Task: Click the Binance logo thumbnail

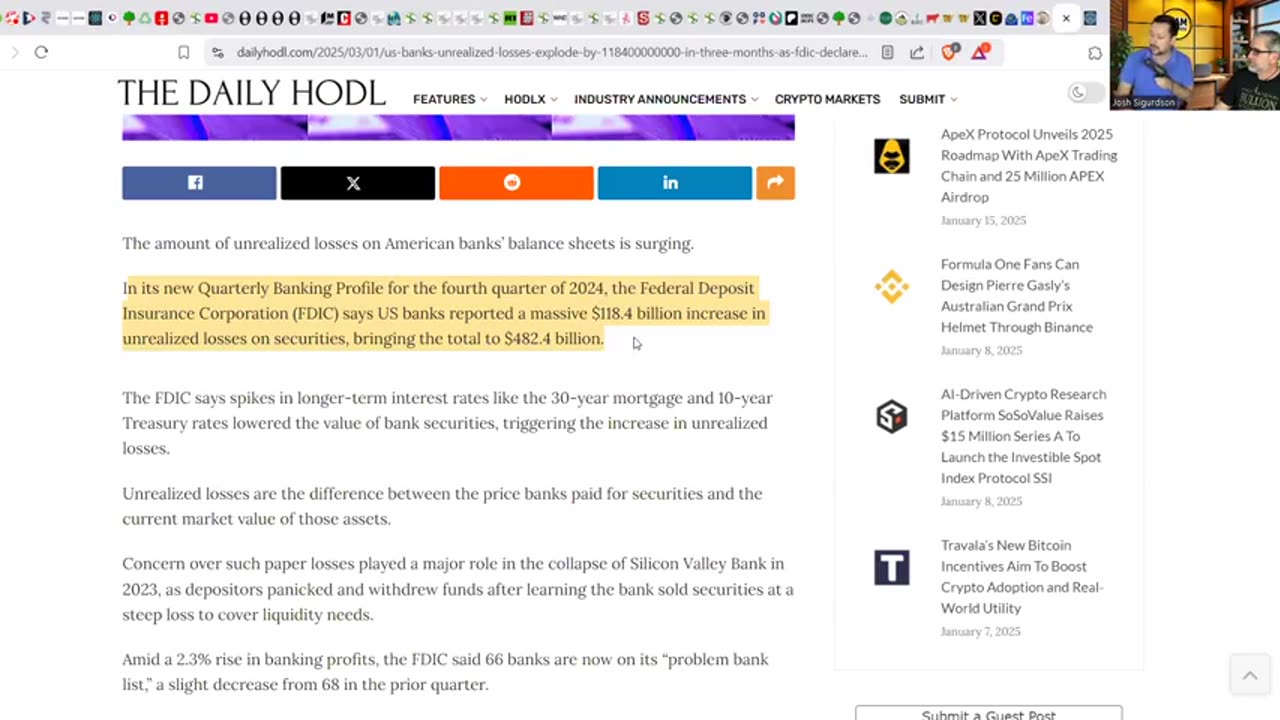Action: tap(892, 286)
